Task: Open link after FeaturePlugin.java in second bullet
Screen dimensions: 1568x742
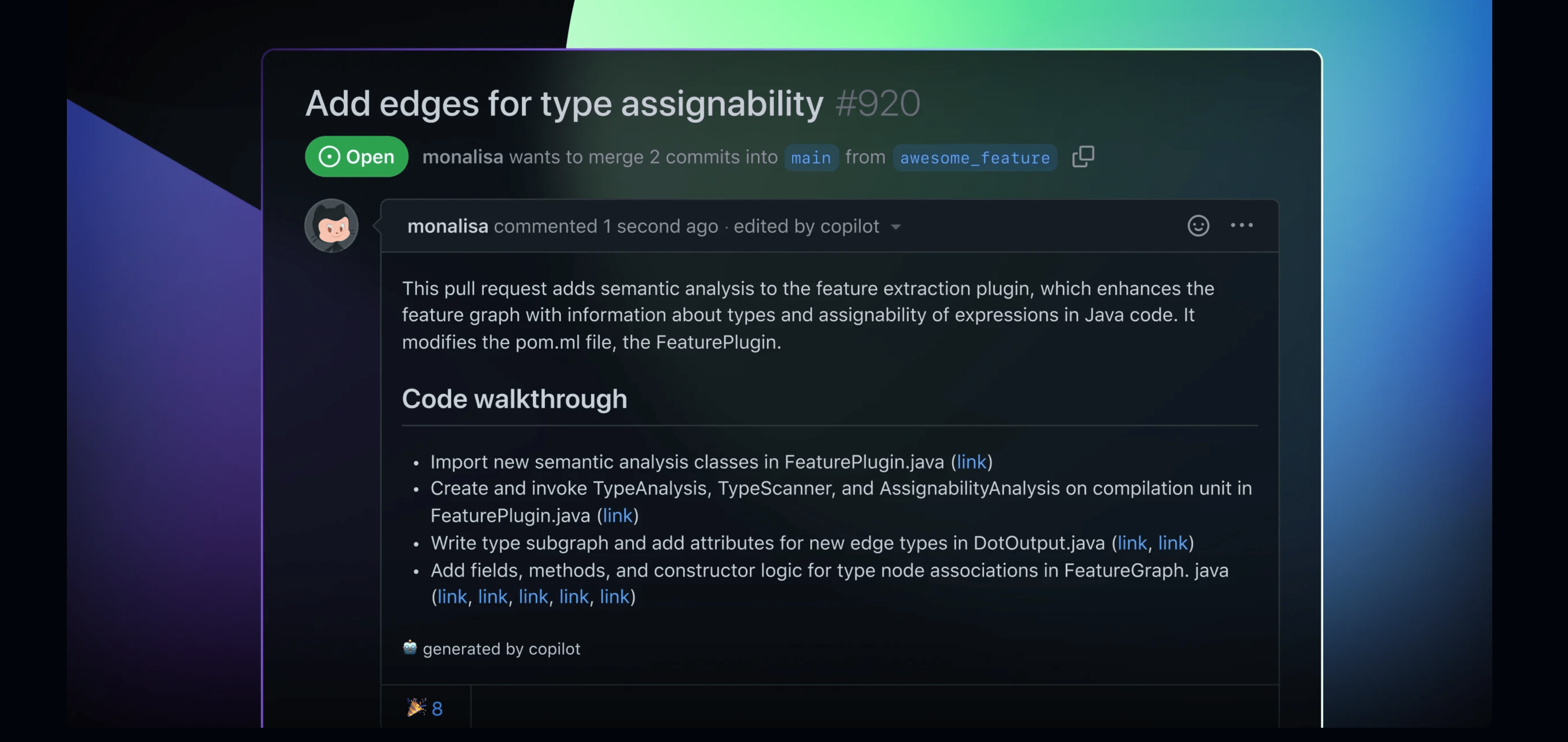Action: (x=617, y=516)
